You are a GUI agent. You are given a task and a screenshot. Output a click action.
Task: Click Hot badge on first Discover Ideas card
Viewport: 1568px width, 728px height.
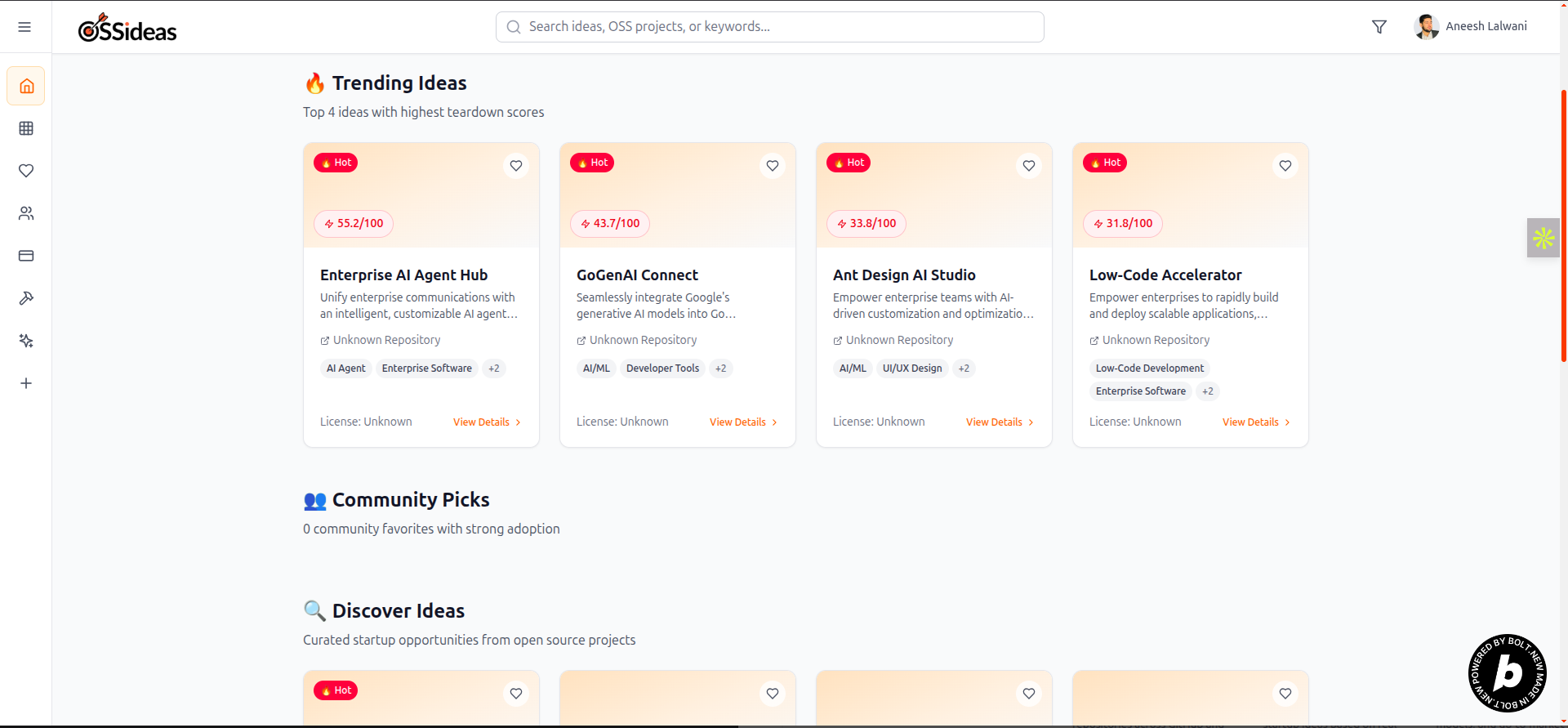tap(336, 690)
